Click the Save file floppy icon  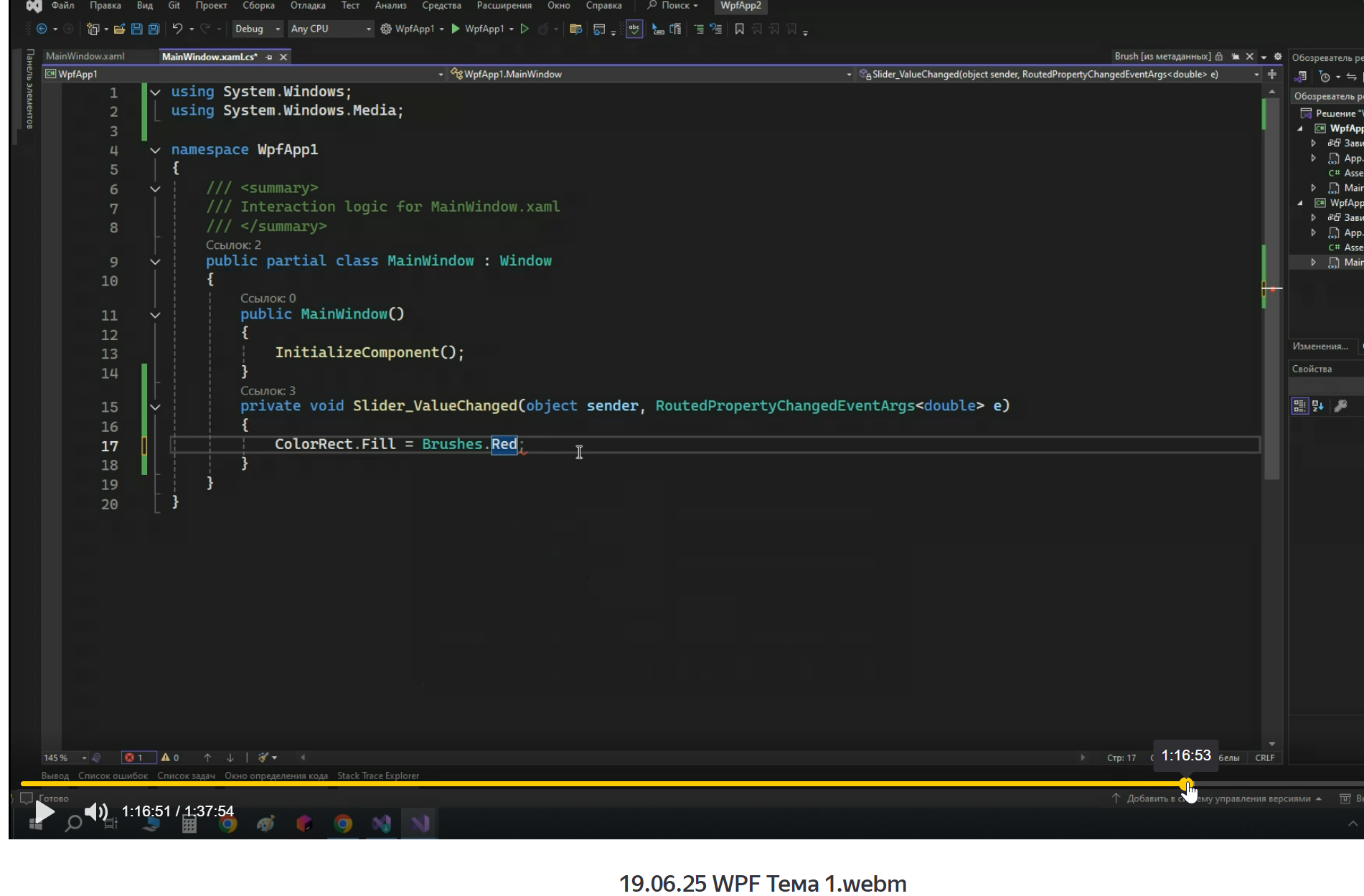[x=136, y=29]
